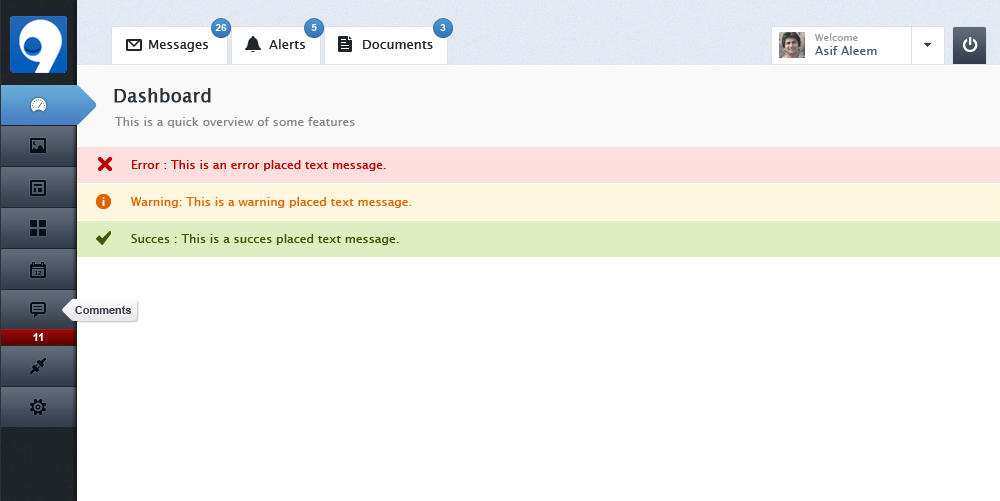Click the red 11 comments badge
The width and height of the screenshot is (1000, 501).
click(38, 338)
